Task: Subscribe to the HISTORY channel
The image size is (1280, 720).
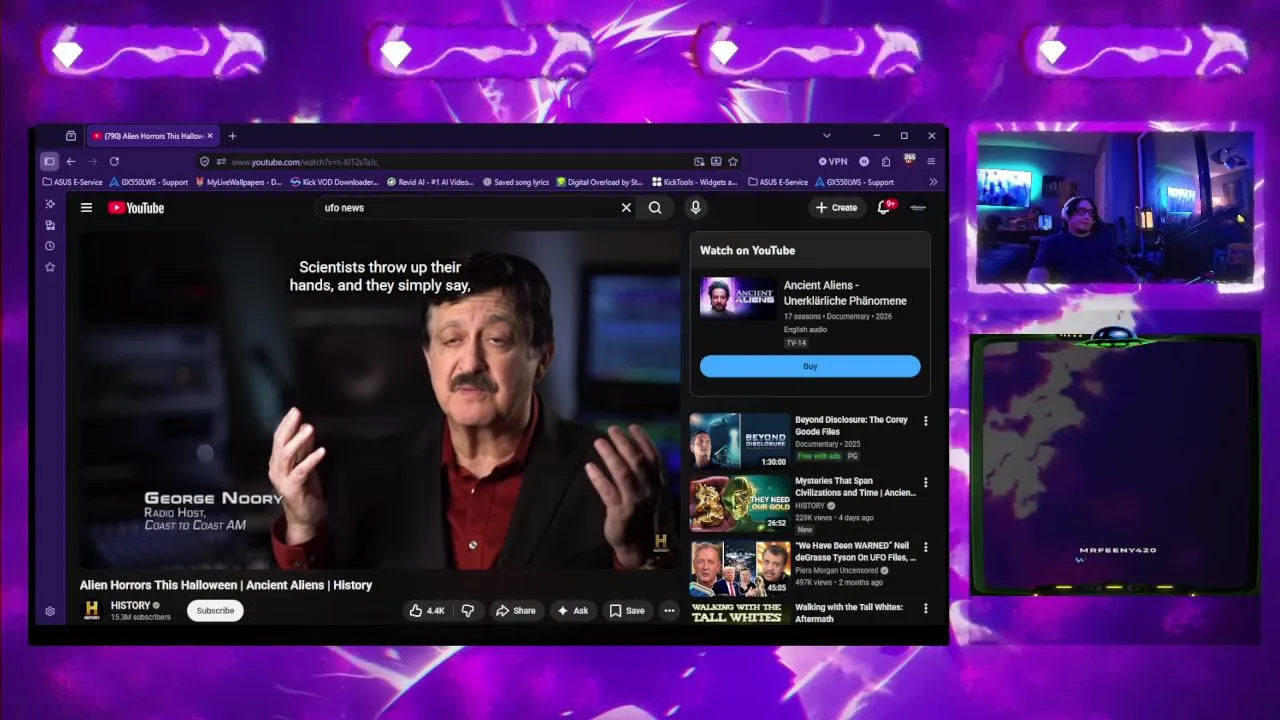Action: [215, 610]
